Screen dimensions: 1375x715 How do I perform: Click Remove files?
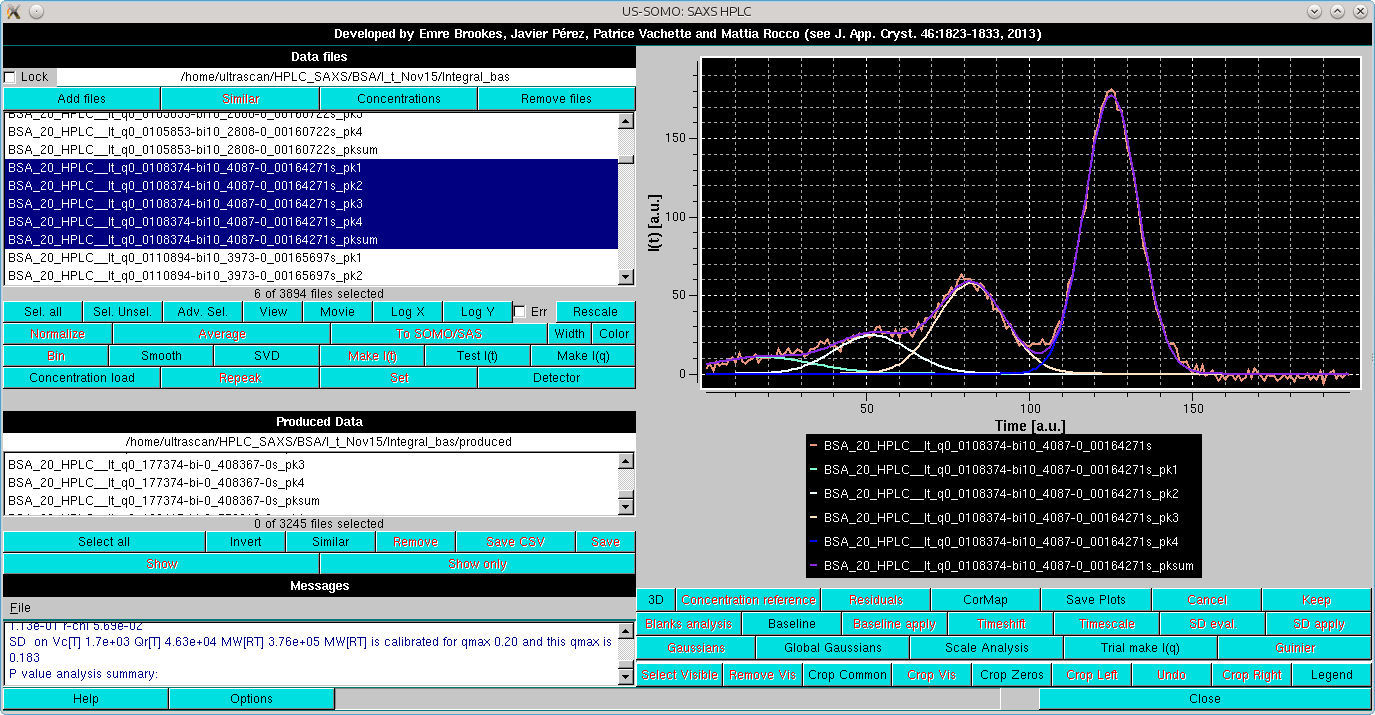click(x=556, y=99)
